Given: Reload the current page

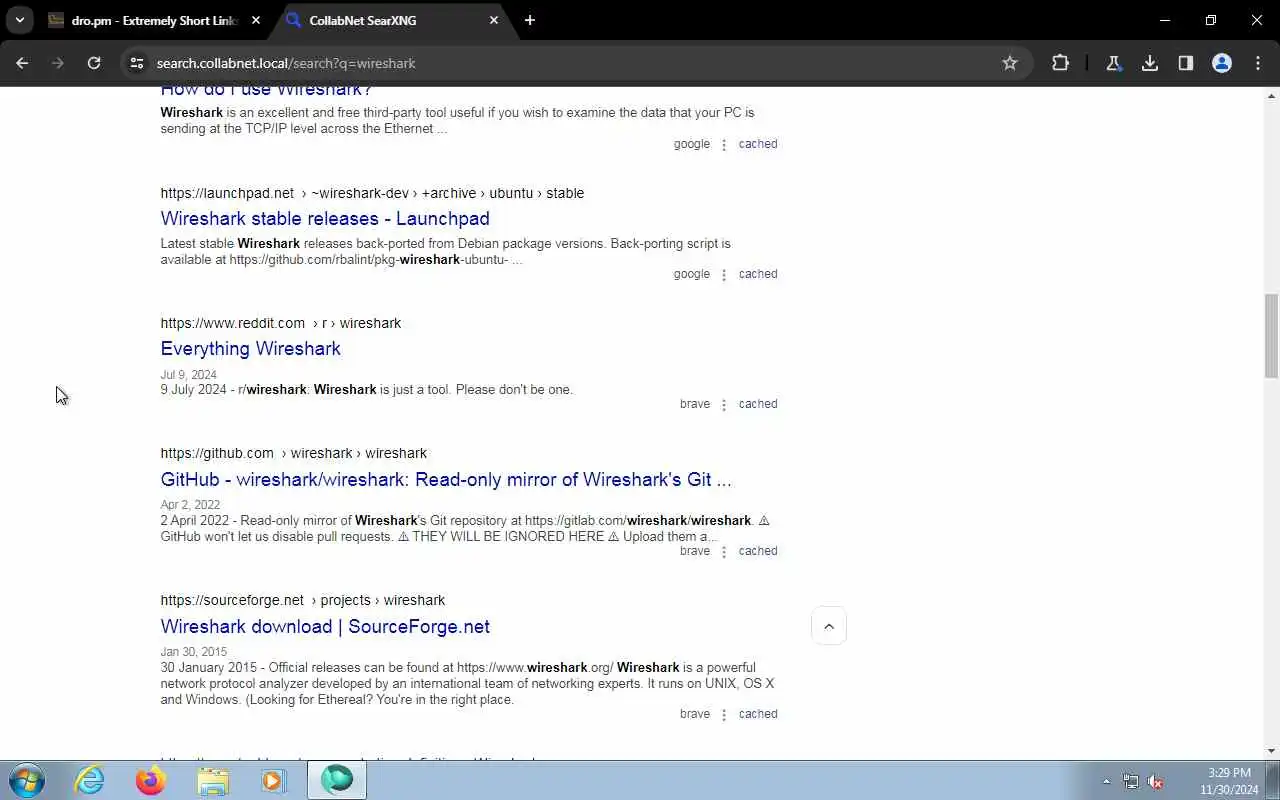Looking at the screenshot, I should pyautogui.click(x=94, y=63).
